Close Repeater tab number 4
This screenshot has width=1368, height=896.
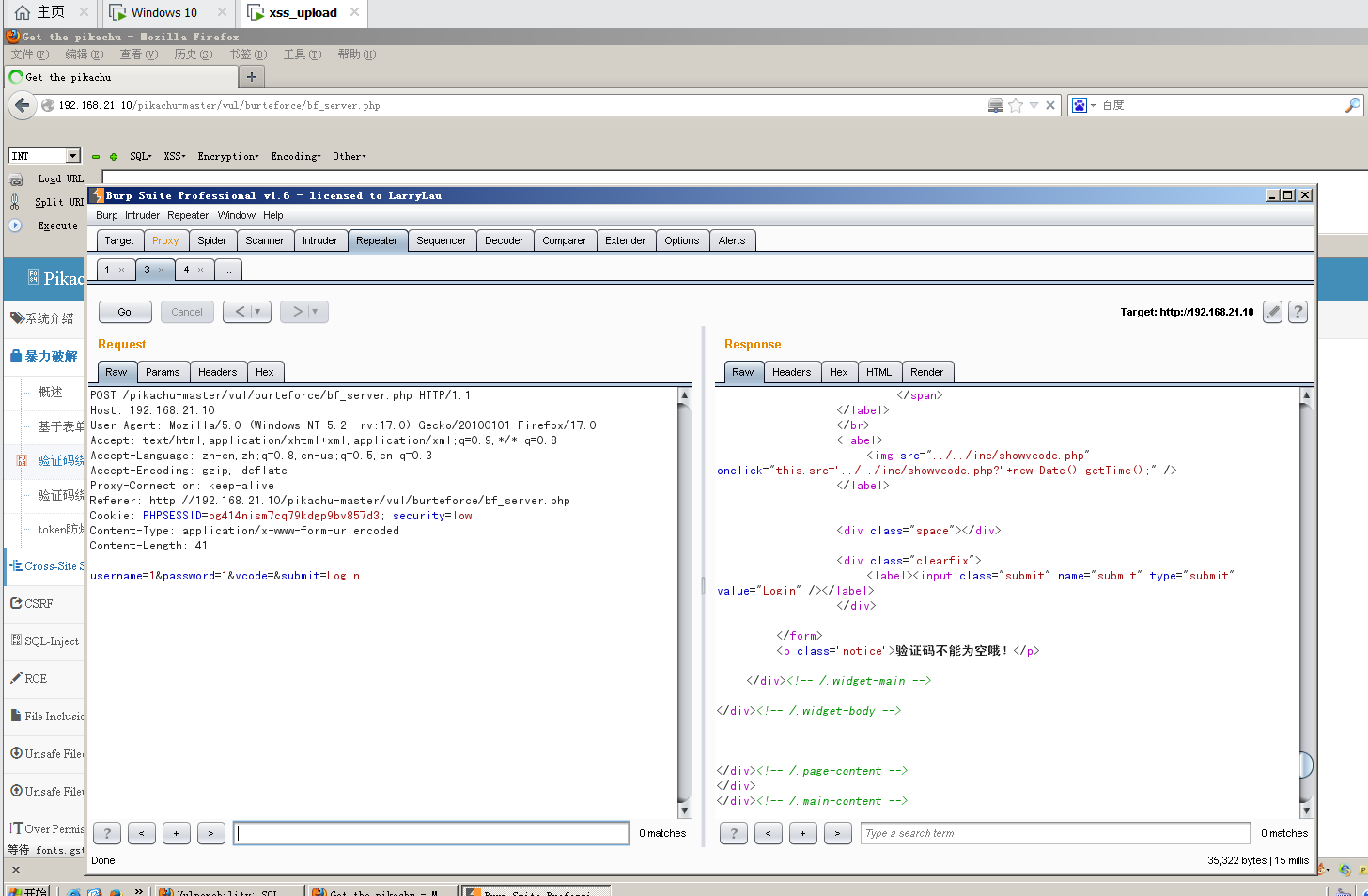(200, 270)
